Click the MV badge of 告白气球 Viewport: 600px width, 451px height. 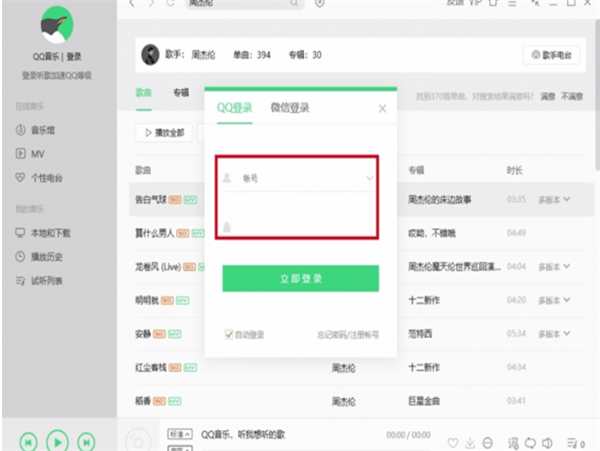190,200
